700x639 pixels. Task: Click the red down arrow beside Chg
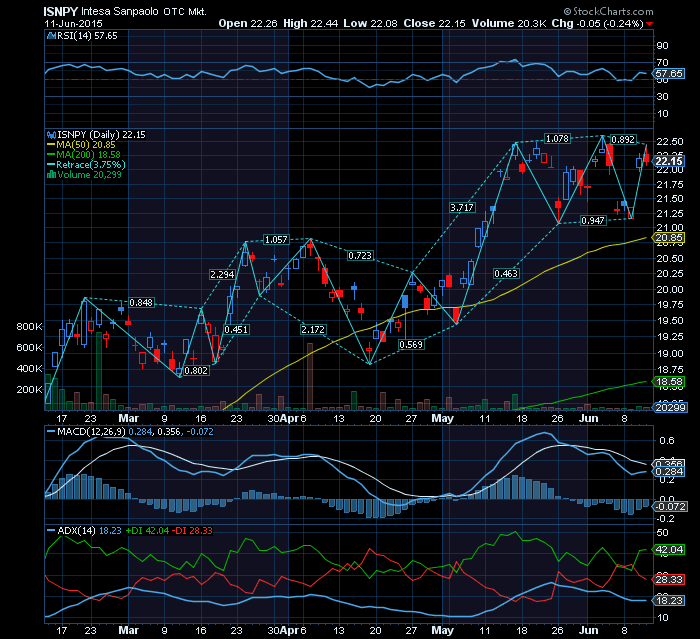click(x=650, y=24)
